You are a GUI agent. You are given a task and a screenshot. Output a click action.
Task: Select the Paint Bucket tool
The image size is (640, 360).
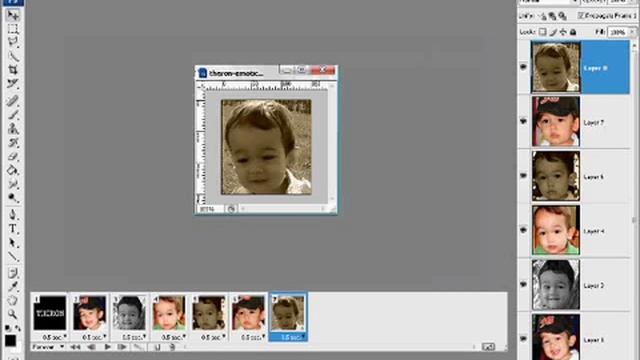[13, 171]
